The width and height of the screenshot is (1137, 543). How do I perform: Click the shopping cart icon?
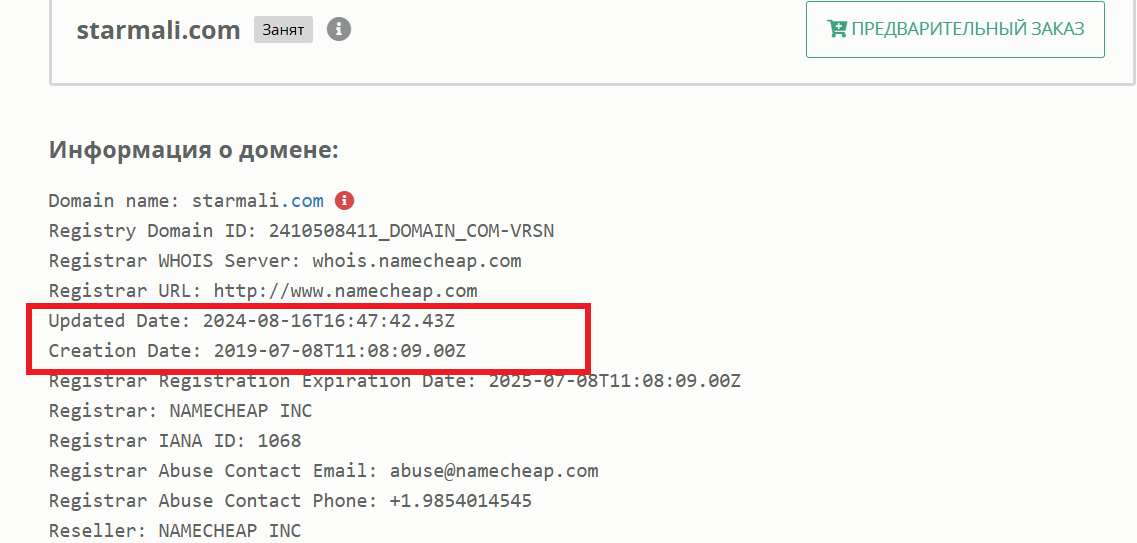[x=837, y=29]
